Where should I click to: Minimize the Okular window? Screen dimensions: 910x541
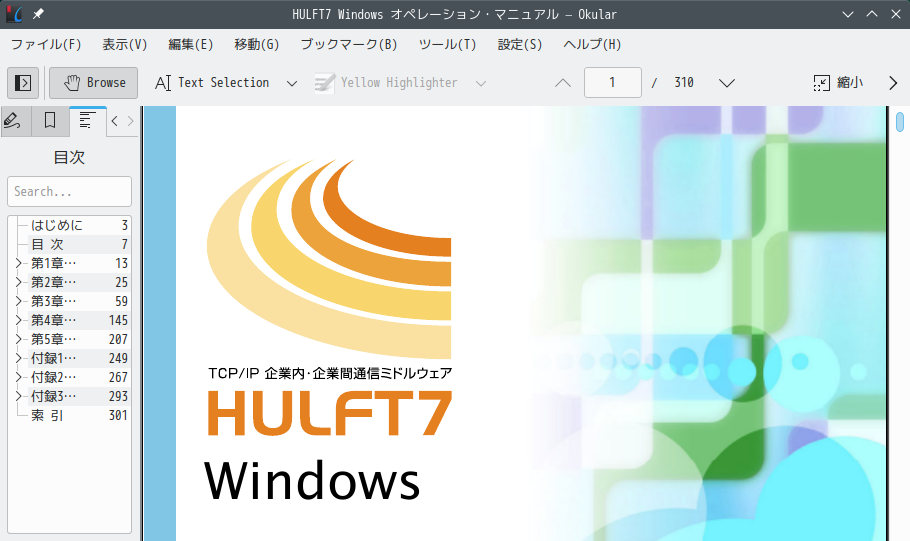[x=848, y=14]
